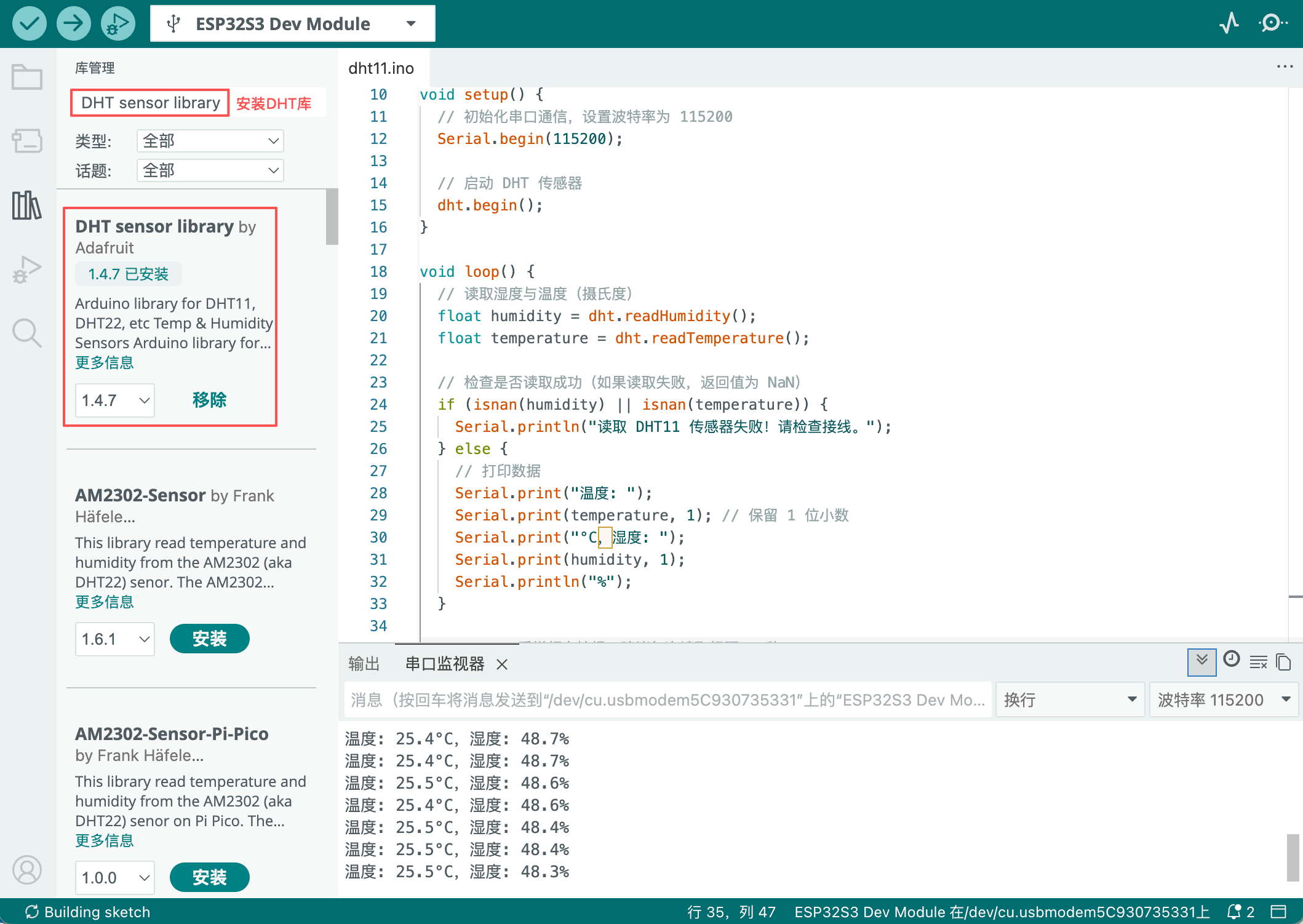Image resolution: width=1303 pixels, height=924 pixels.
Task: Start debugging with the debug play icon
Action: click(x=118, y=23)
